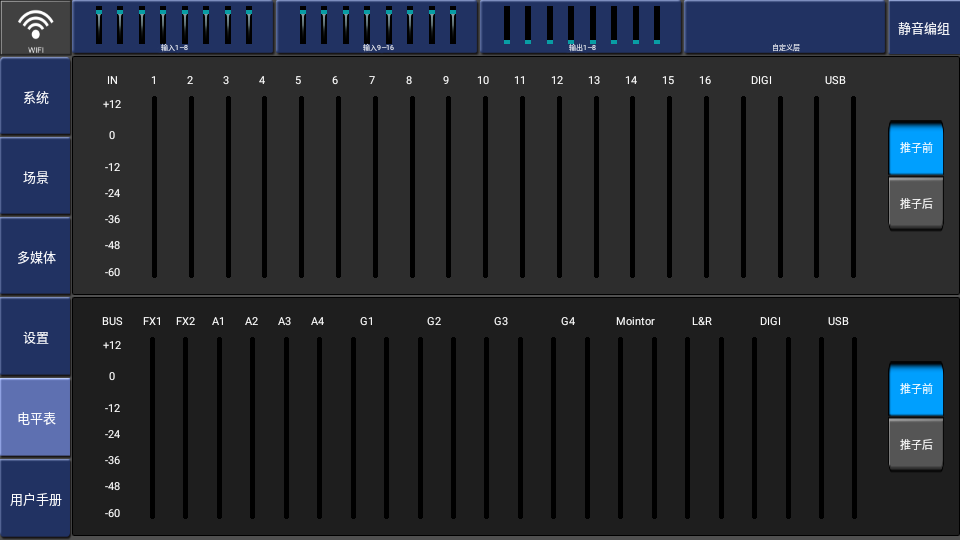Select input channel 9 meter label
The width and height of the screenshot is (960, 540).
click(446, 80)
